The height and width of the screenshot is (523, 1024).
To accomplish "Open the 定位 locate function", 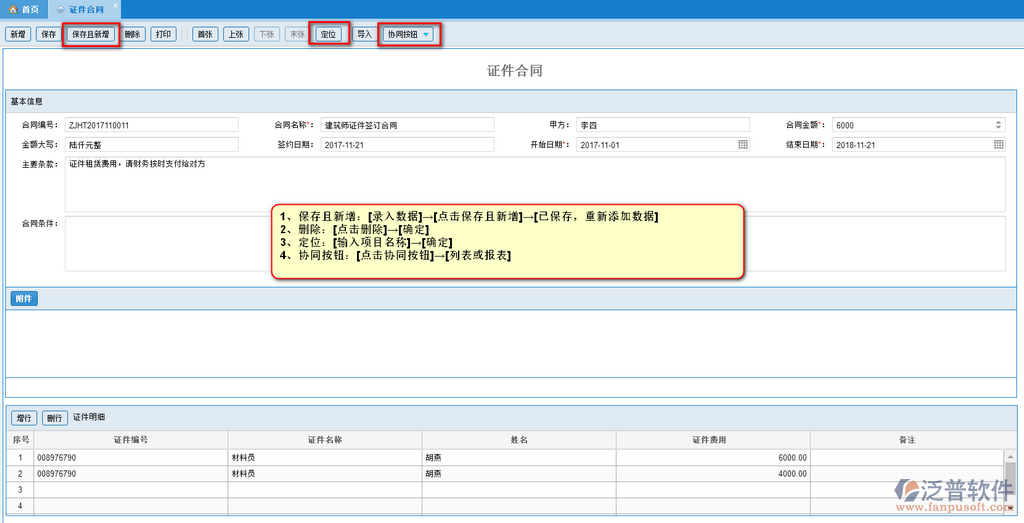I will point(328,34).
